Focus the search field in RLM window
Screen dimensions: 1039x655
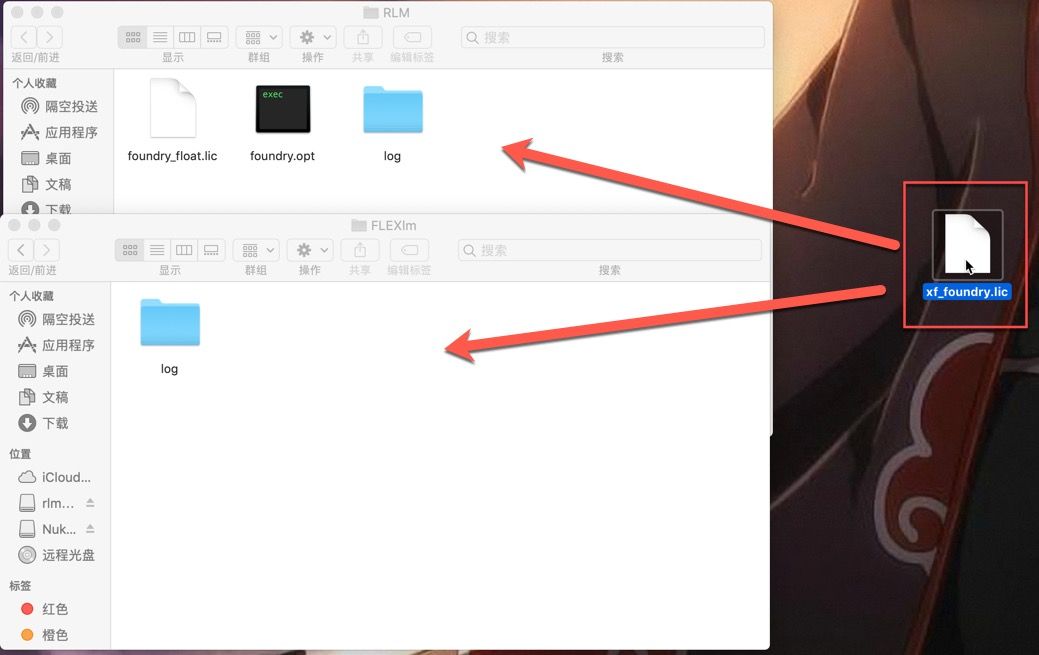(x=613, y=37)
